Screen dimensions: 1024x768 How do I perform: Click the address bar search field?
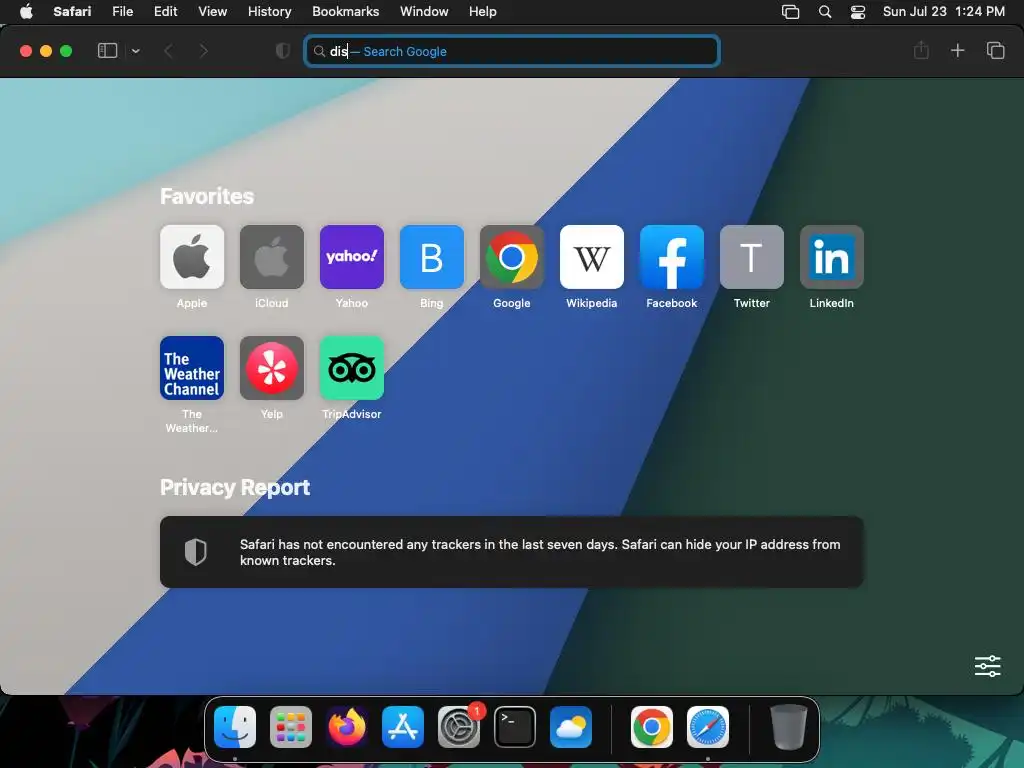click(x=512, y=51)
